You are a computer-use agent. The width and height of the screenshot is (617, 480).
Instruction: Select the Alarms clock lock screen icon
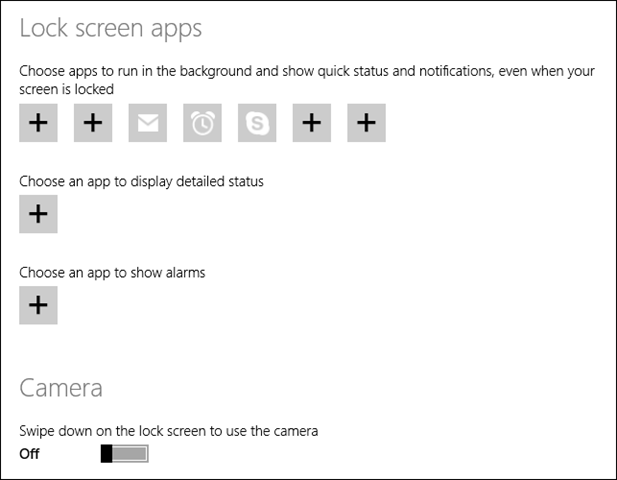pyautogui.click(x=202, y=123)
